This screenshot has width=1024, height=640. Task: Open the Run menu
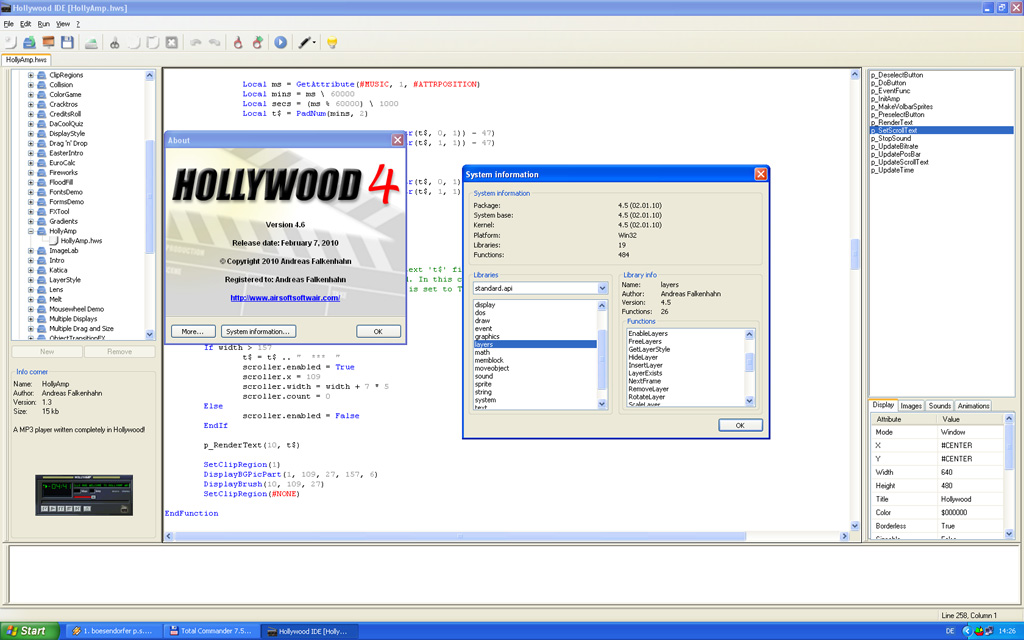[x=44, y=24]
